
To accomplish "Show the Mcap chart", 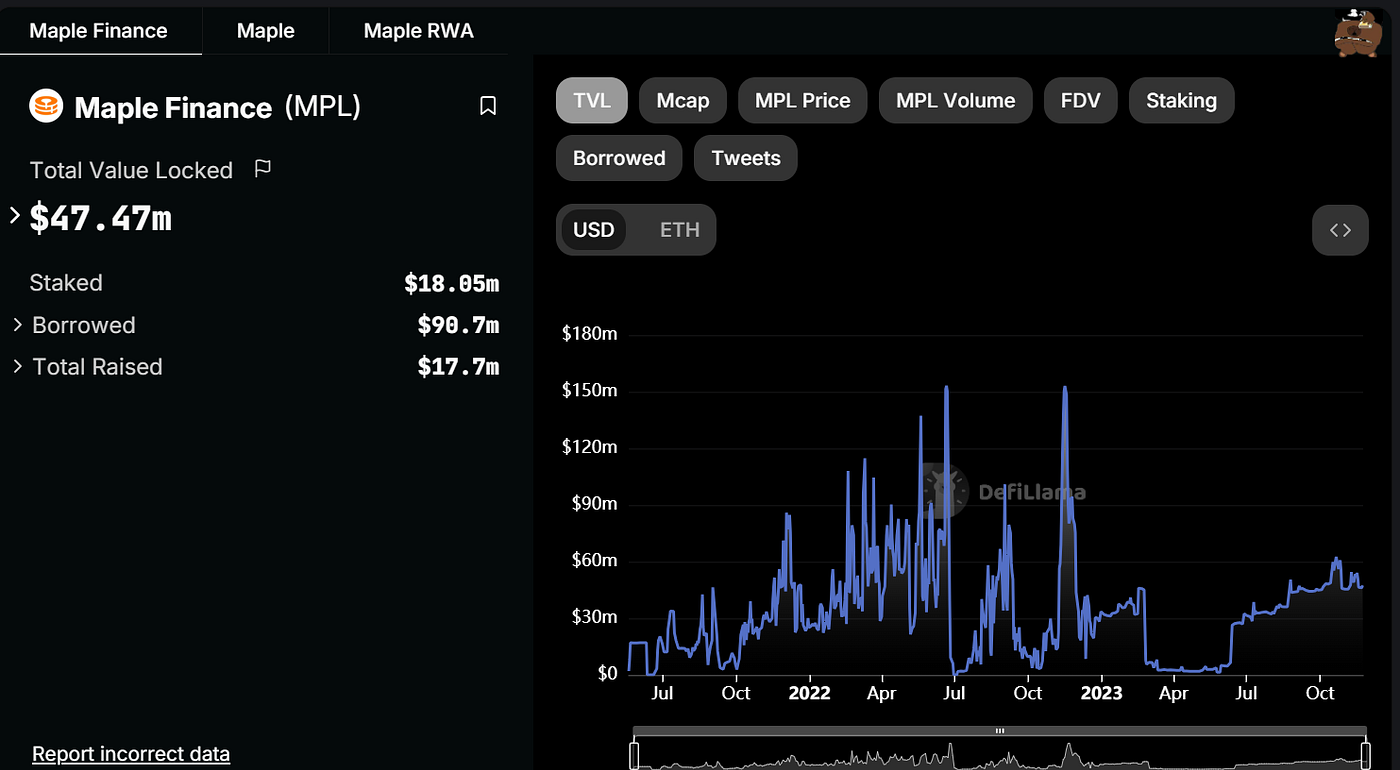I will 682,100.
